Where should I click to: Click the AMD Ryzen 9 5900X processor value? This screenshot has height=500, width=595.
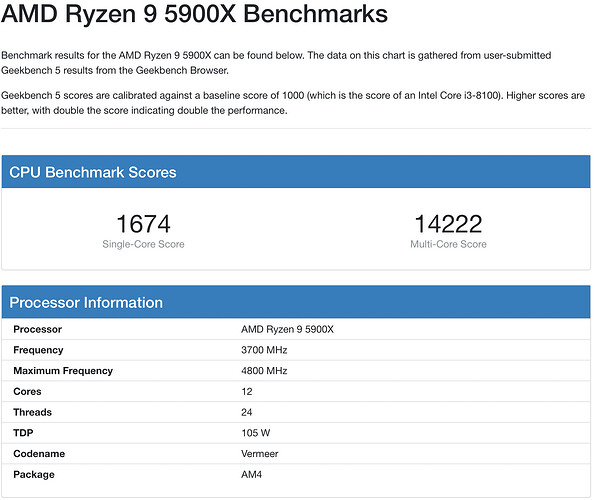tap(287, 329)
